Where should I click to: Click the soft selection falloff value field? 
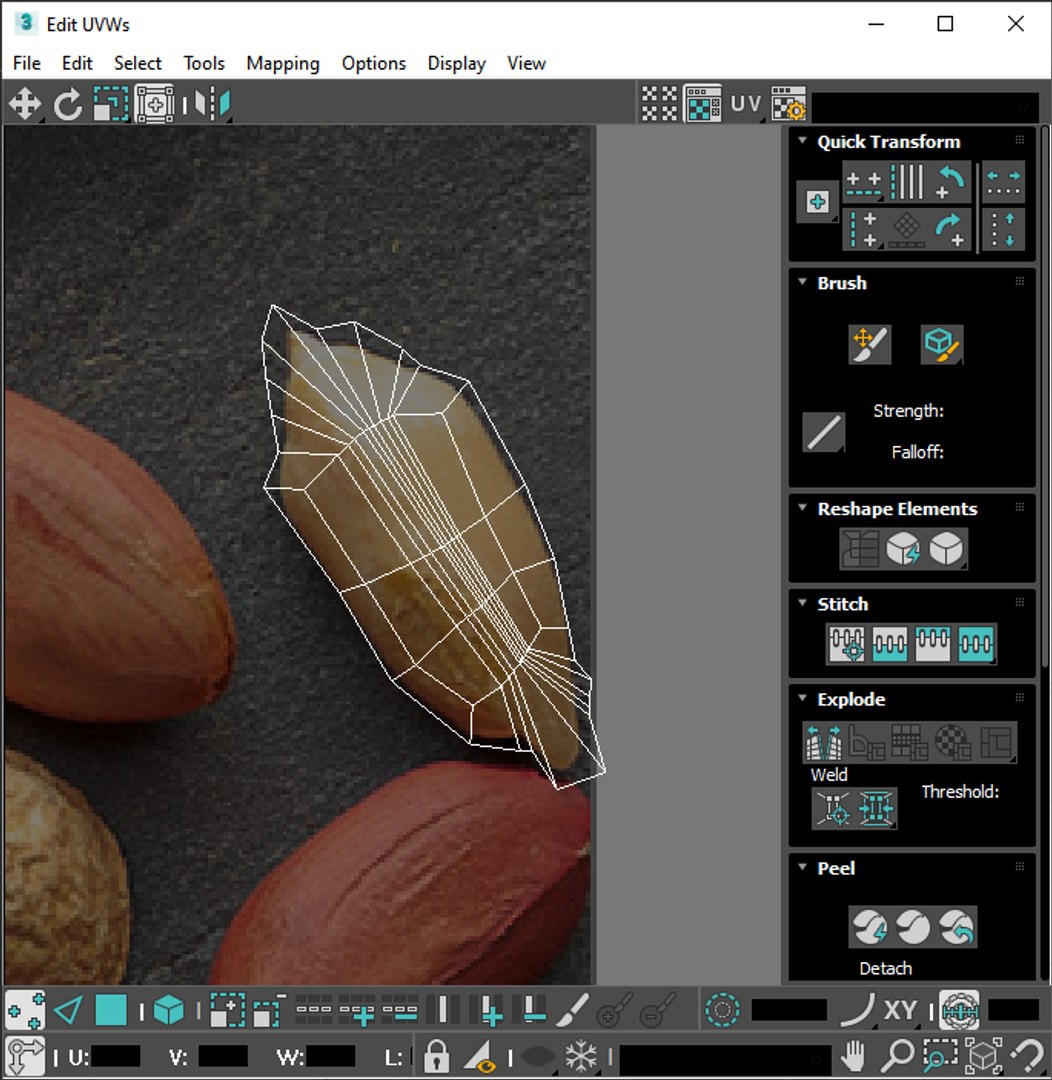[x=789, y=1010]
